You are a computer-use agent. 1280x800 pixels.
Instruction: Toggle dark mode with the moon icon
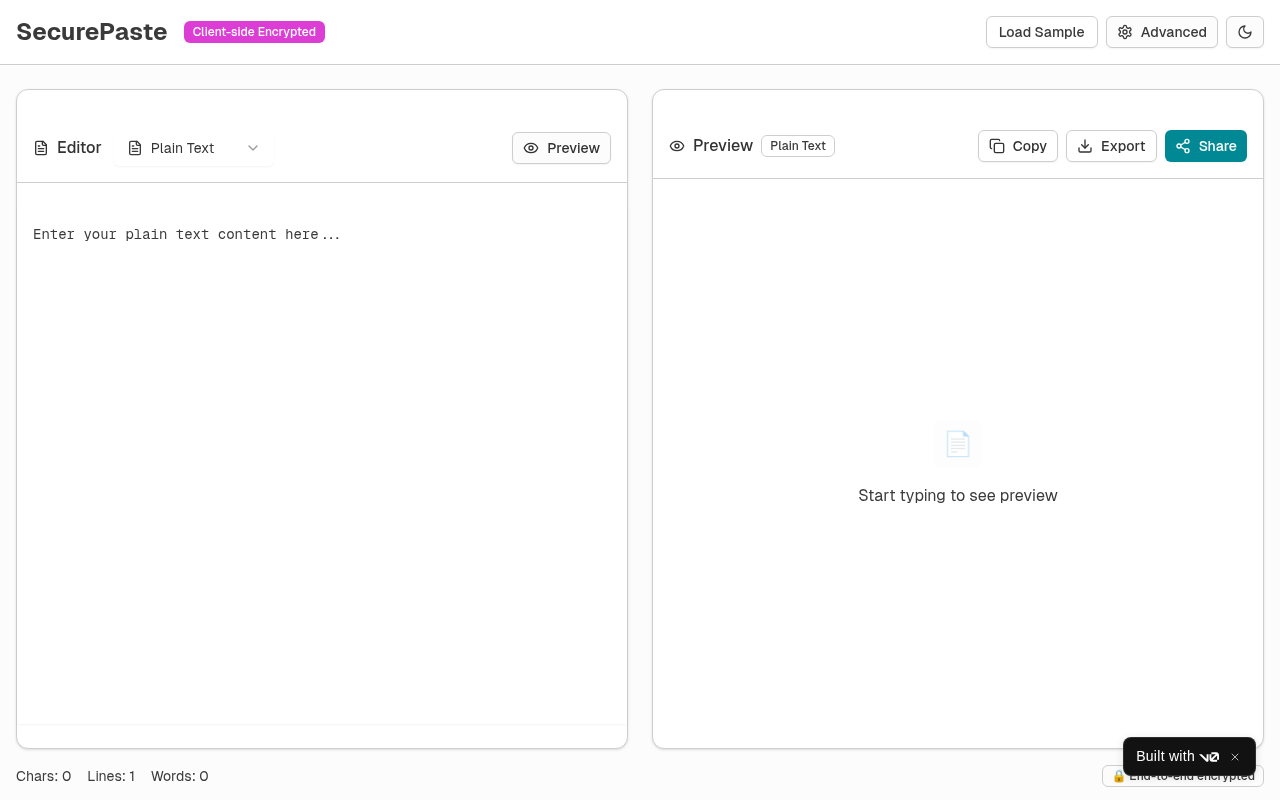click(1245, 32)
